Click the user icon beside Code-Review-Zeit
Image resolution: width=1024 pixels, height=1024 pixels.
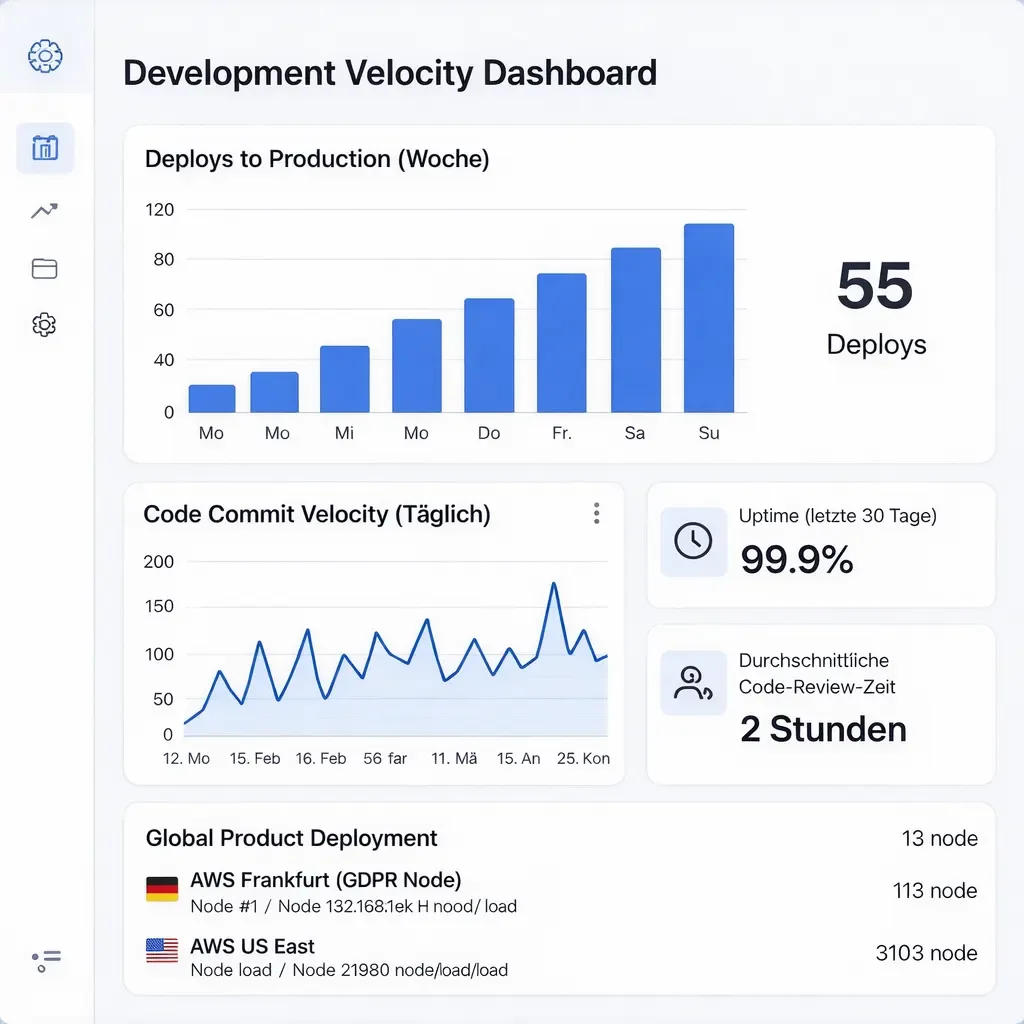pyautogui.click(x=693, y=682)
